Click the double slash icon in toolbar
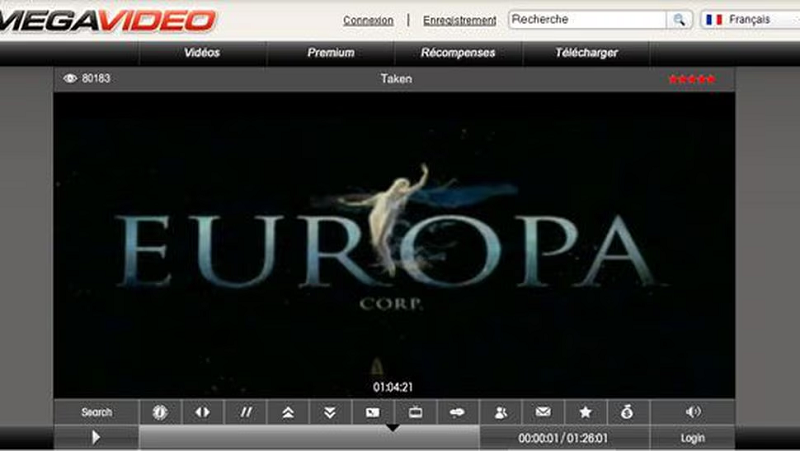800x451 pixels. tap(245, 412)
